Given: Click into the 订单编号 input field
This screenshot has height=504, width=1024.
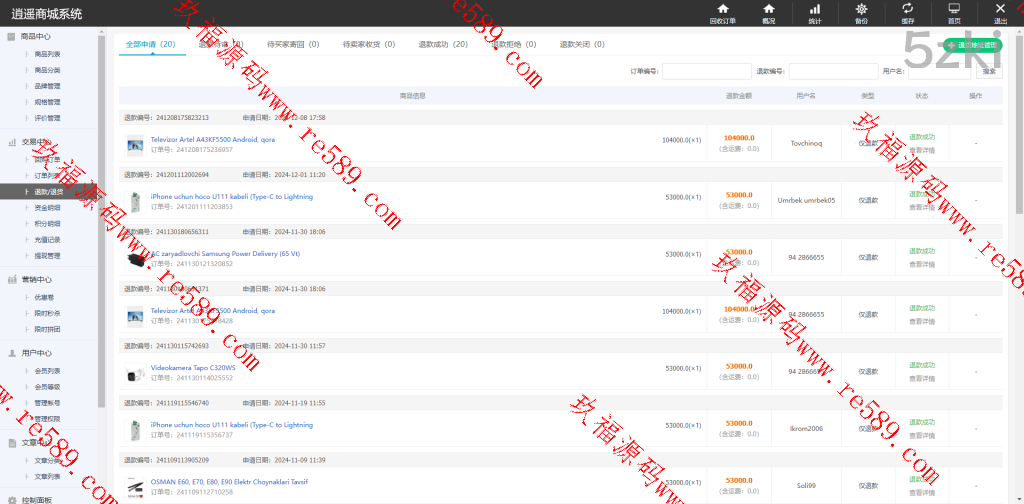Looking at the screenshot, I should (706, 71).
